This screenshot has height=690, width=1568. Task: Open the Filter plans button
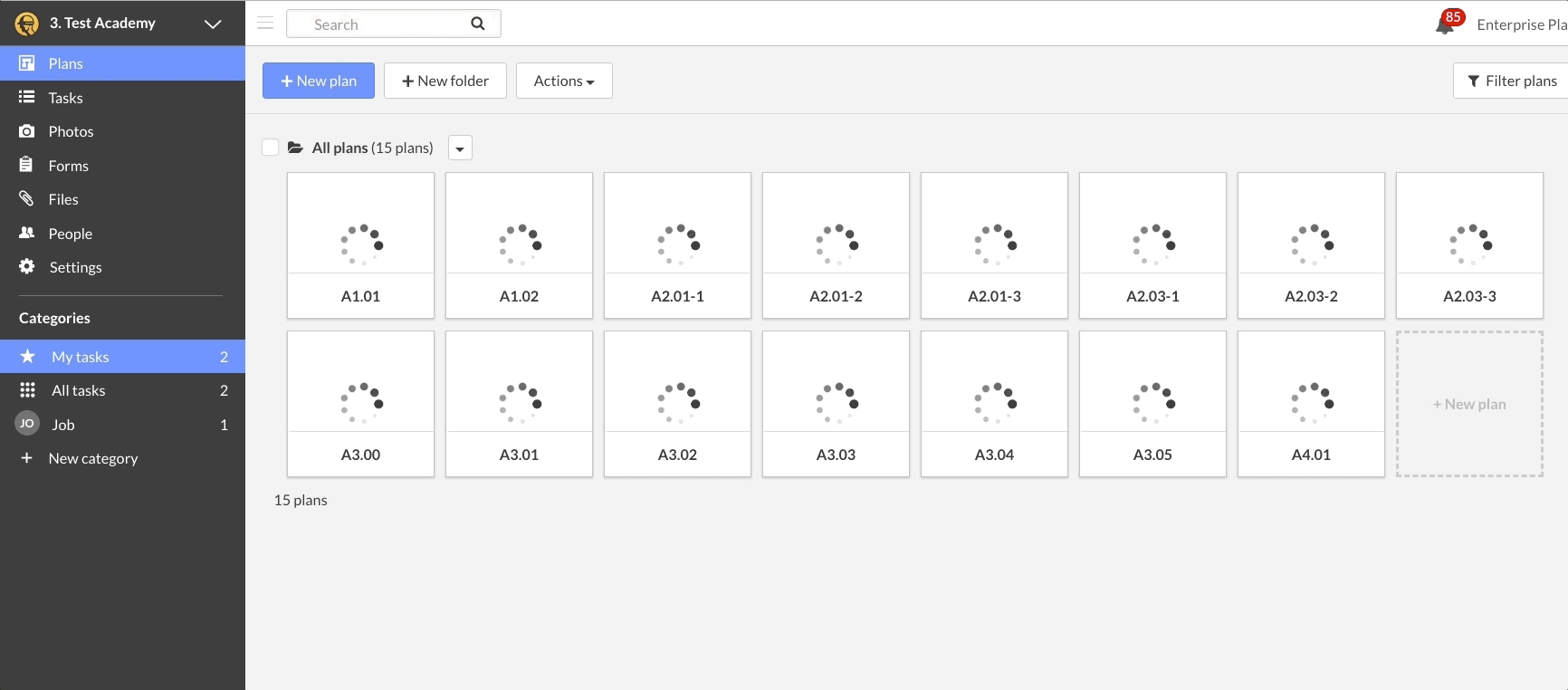pos(1511,81)
